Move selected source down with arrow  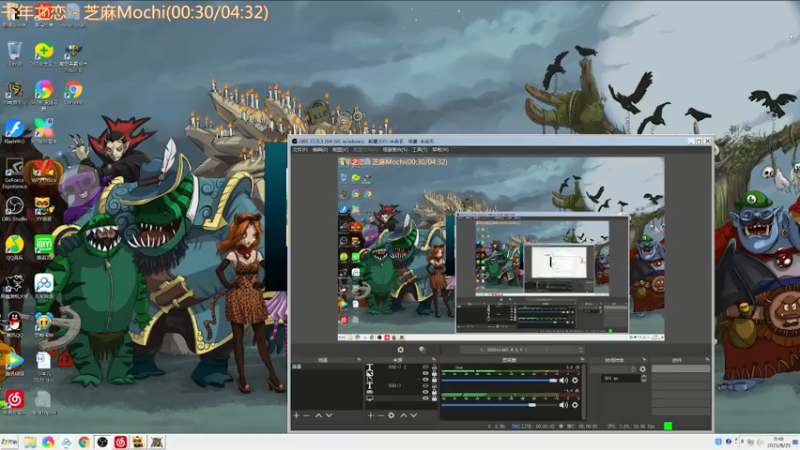tap(414, 415)
